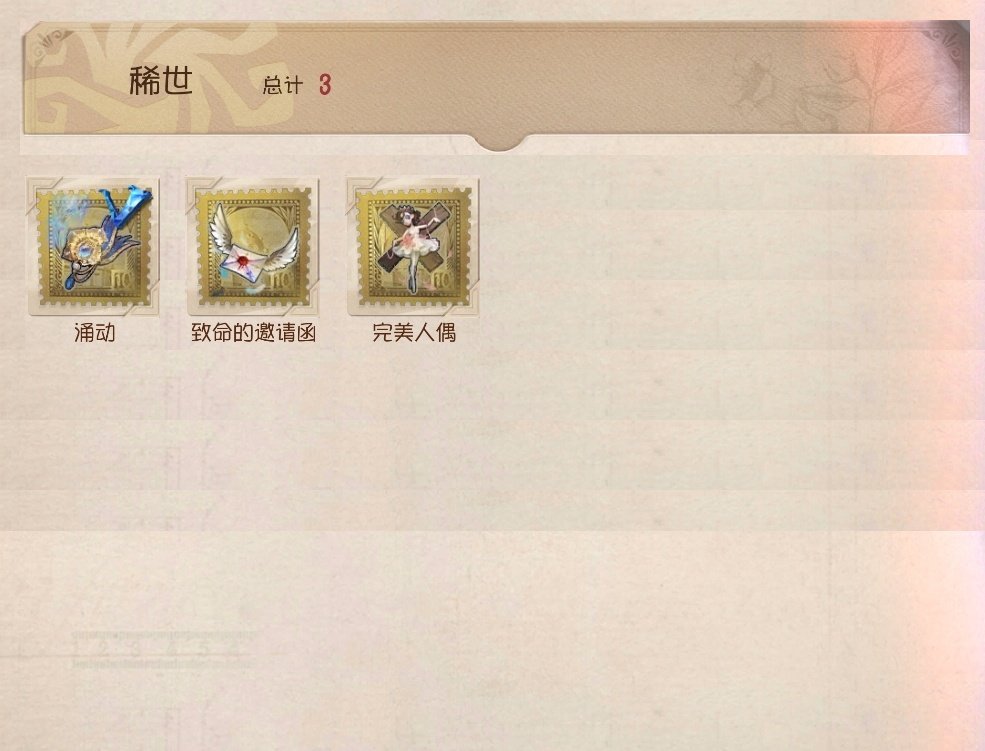Click the red total count number 3
985x751 pixels.
pos(325,85)
